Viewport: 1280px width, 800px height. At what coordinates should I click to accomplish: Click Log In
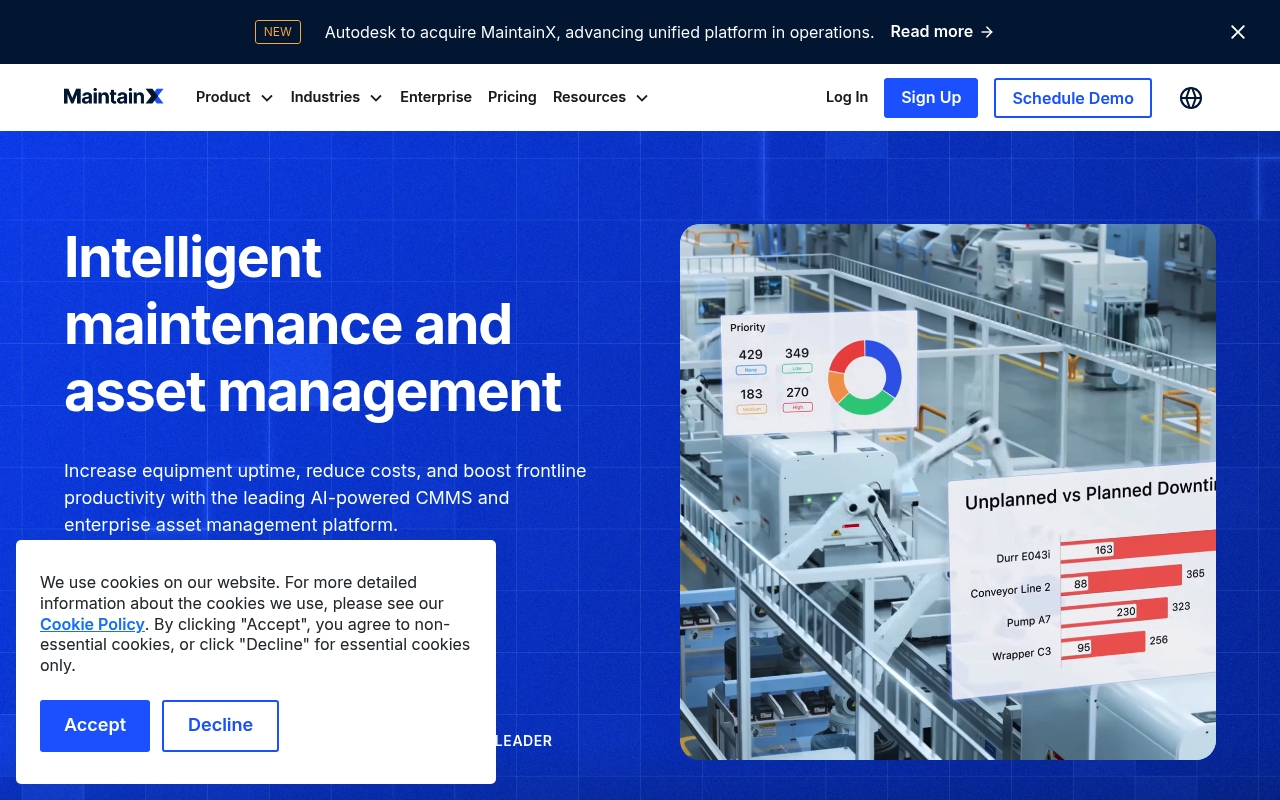(x=847, y=97)
